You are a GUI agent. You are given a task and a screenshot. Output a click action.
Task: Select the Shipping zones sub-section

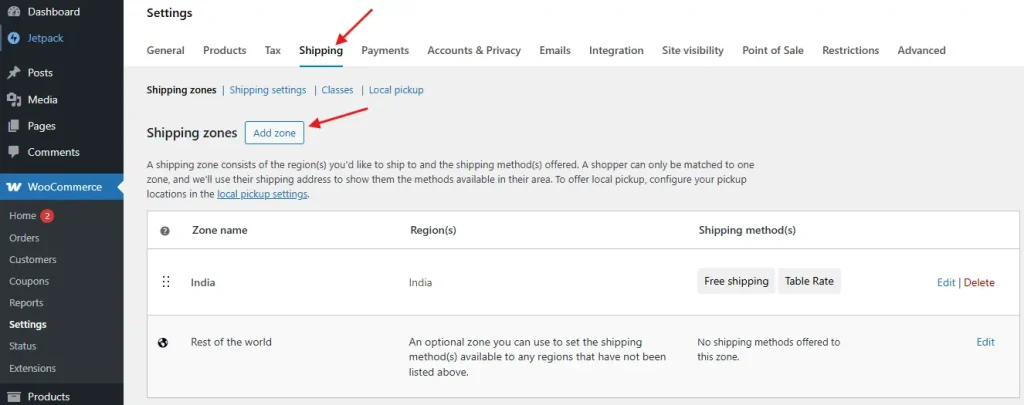(182, 90)
